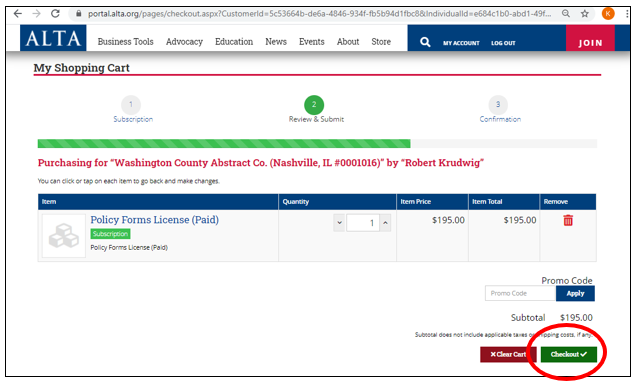This screenshot has width=639, height=387.
Task: Select step 2 Review & Submit circle
Action: [x=314, y=105]
